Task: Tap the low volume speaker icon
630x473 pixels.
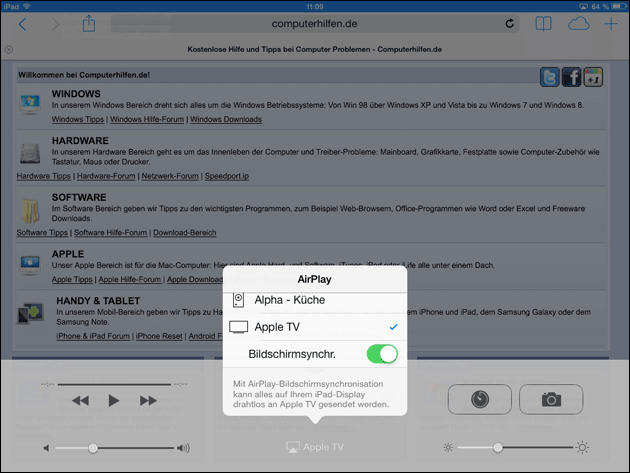Action: pos(47,448)
